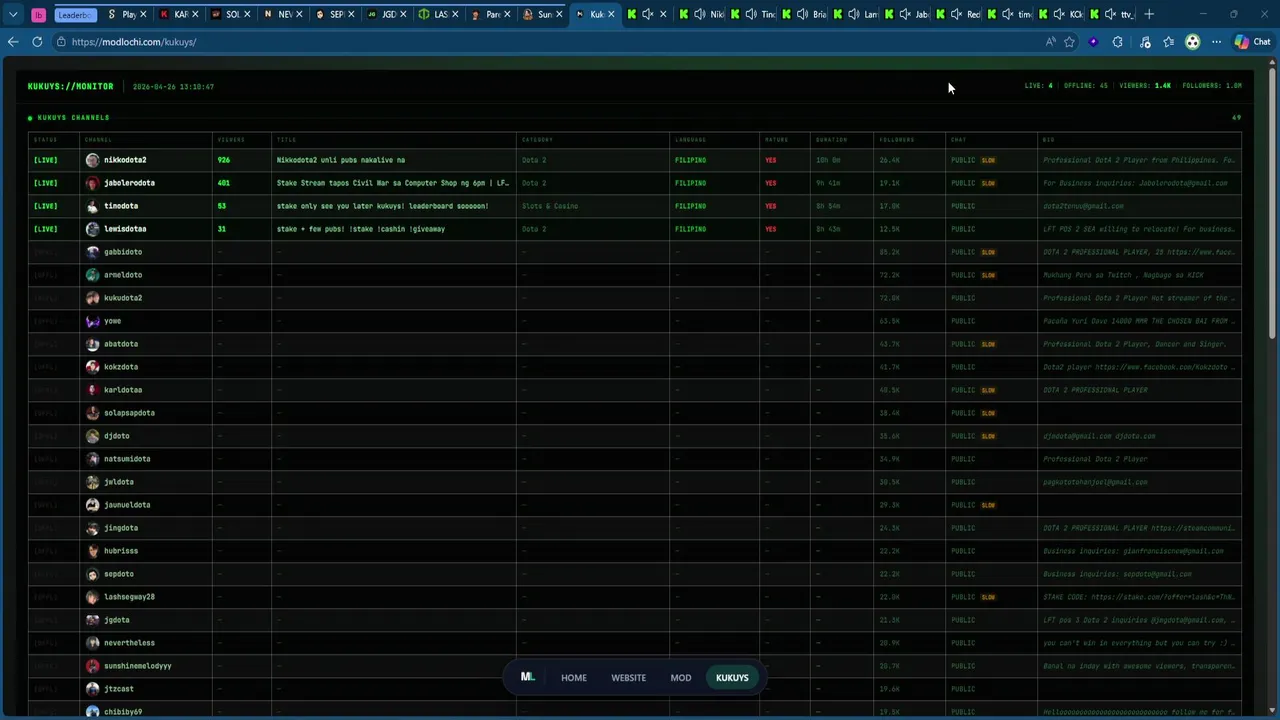Close the active Kukuys tab
The width and height of the screenshot is (1280, 720).
point(610,14)
